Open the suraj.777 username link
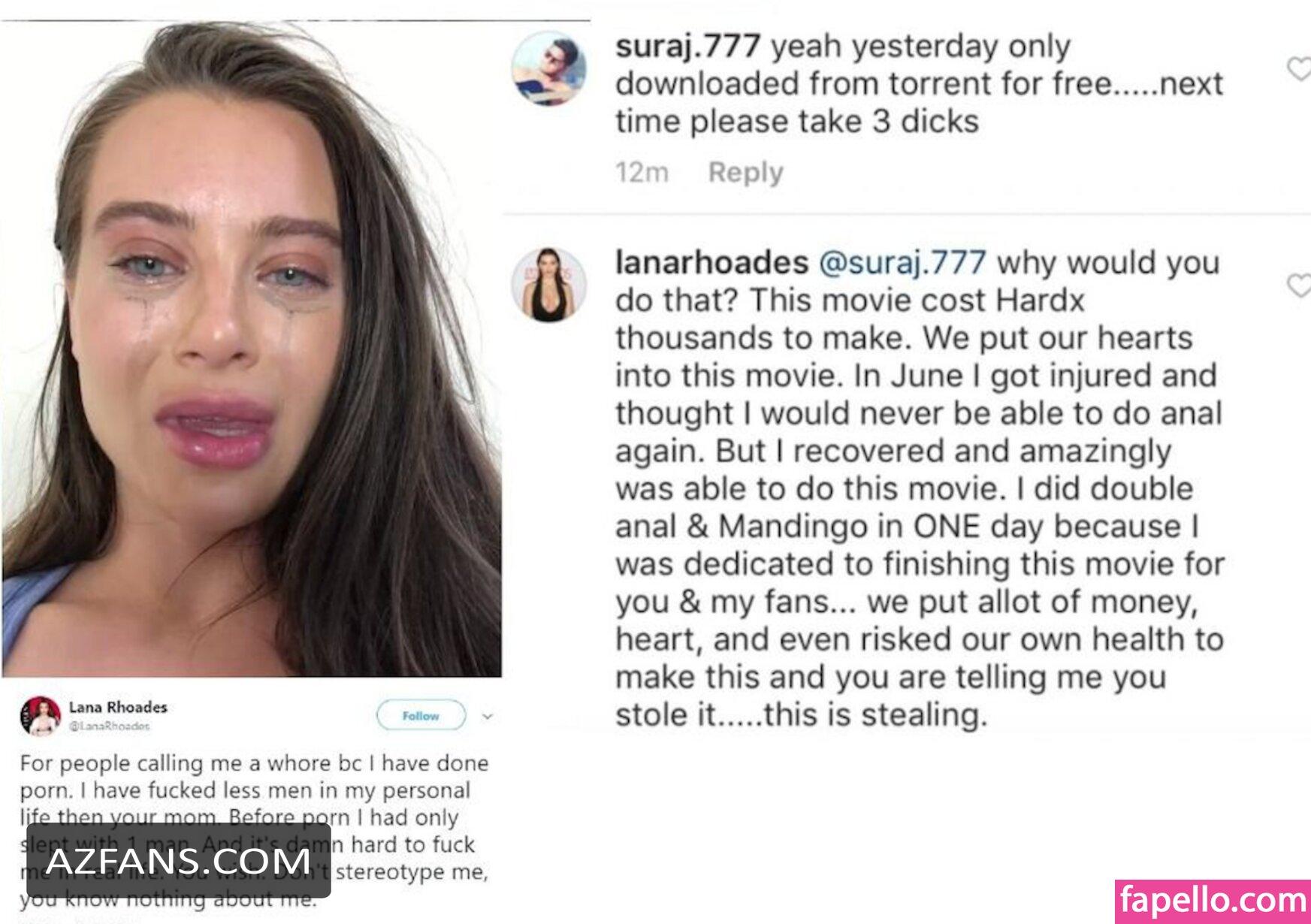 687,47
